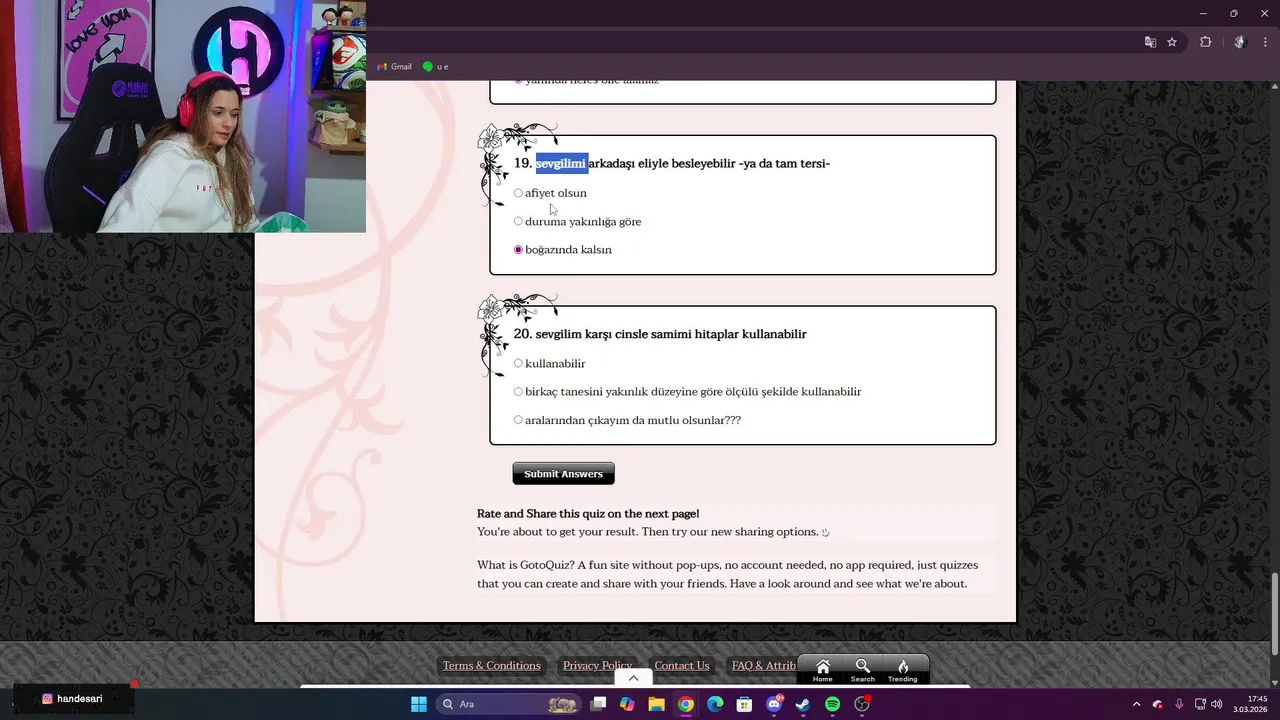The width and height of the screenshot is (1280, 720).
Task: Open Microsoft Store from the taskbar
Action: (744, 704)
